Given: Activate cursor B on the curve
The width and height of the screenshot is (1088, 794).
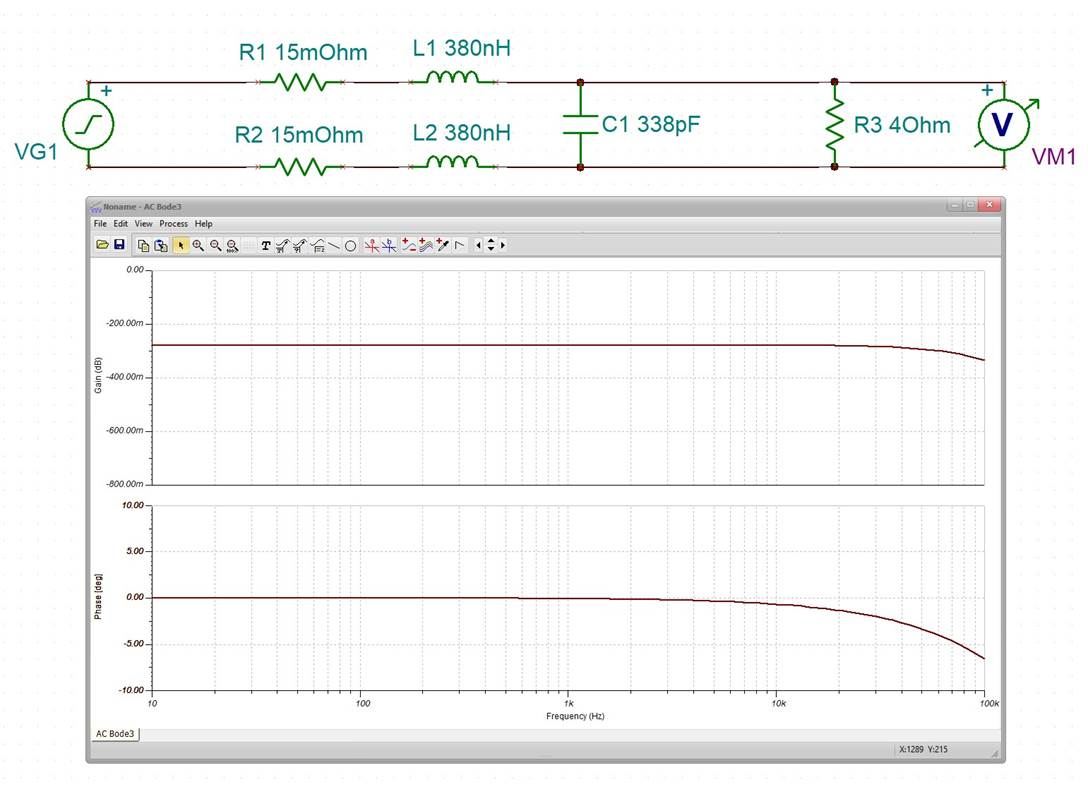Looking at the screenshot, I should click(x=389, y=245).
